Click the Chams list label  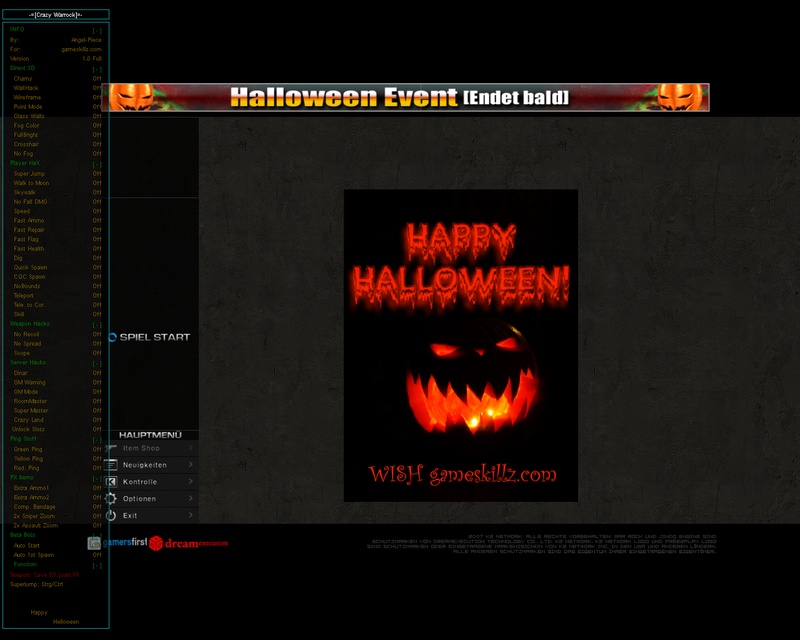click(x=22, y=79)
